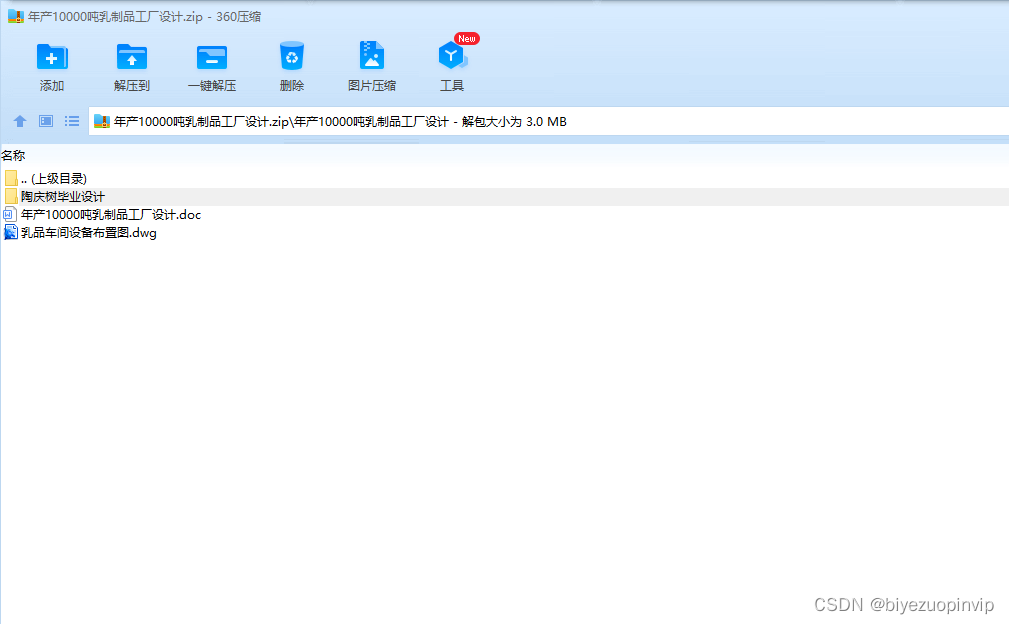Click the 解压到 label text
1009x624 pixels.
coord(132,86)
